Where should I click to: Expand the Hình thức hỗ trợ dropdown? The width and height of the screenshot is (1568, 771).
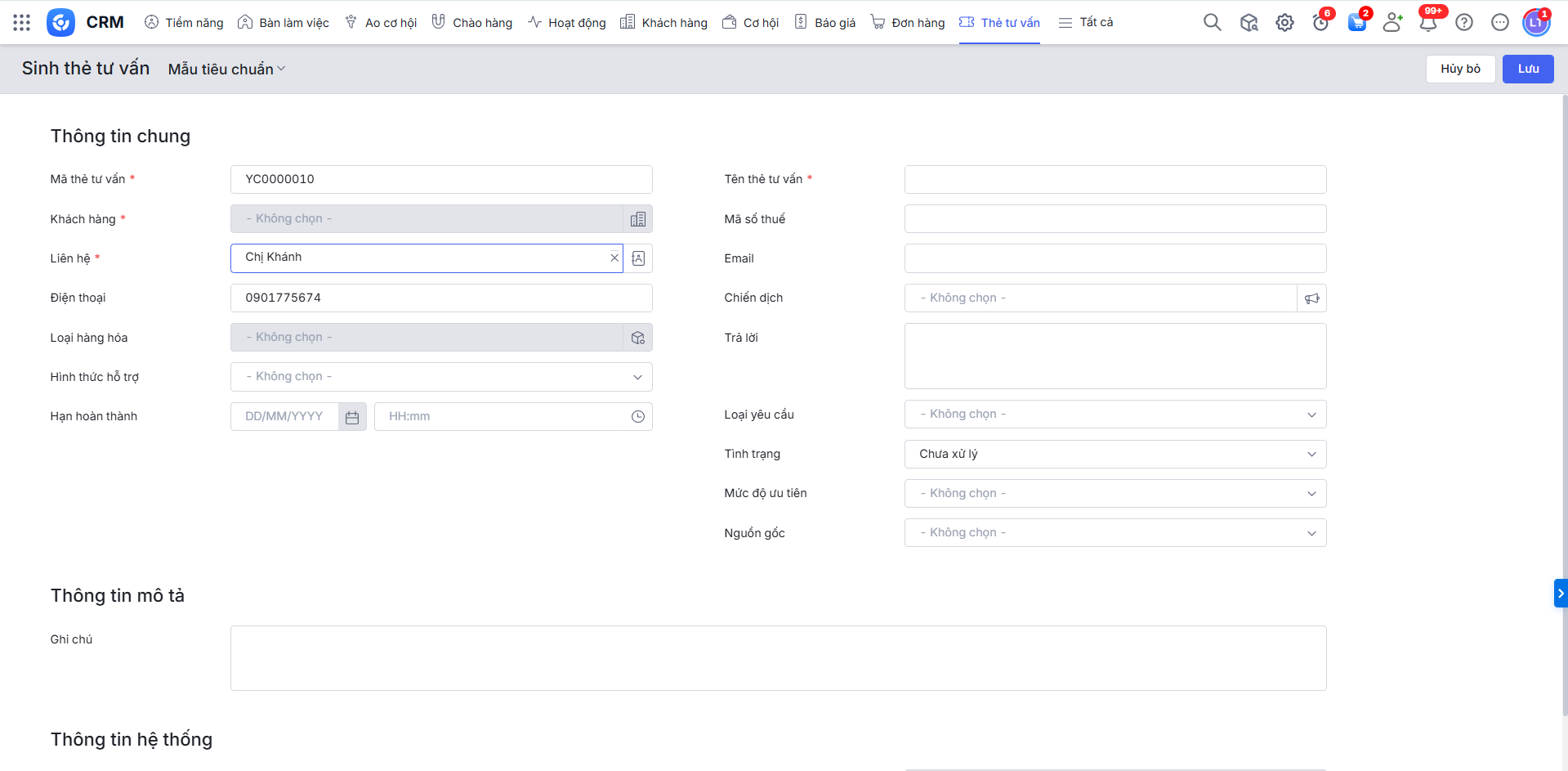(441, 377)
